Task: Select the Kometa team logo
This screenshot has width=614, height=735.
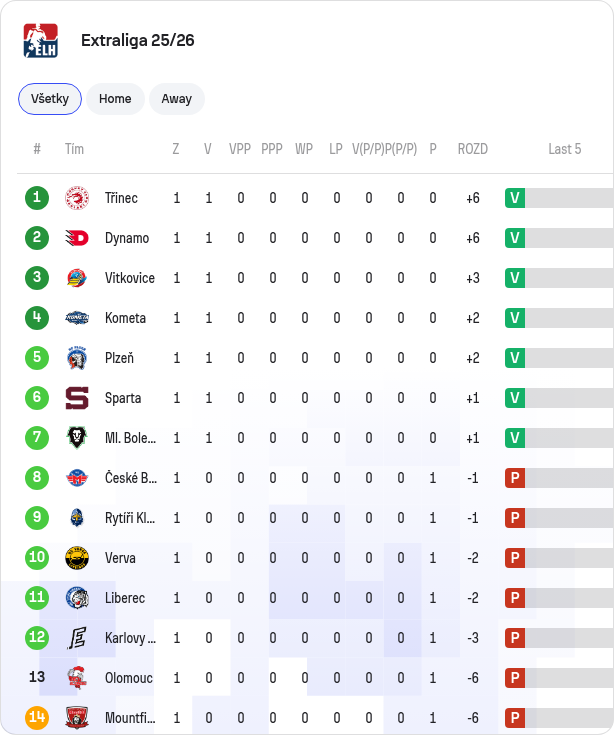Action: 77,318
